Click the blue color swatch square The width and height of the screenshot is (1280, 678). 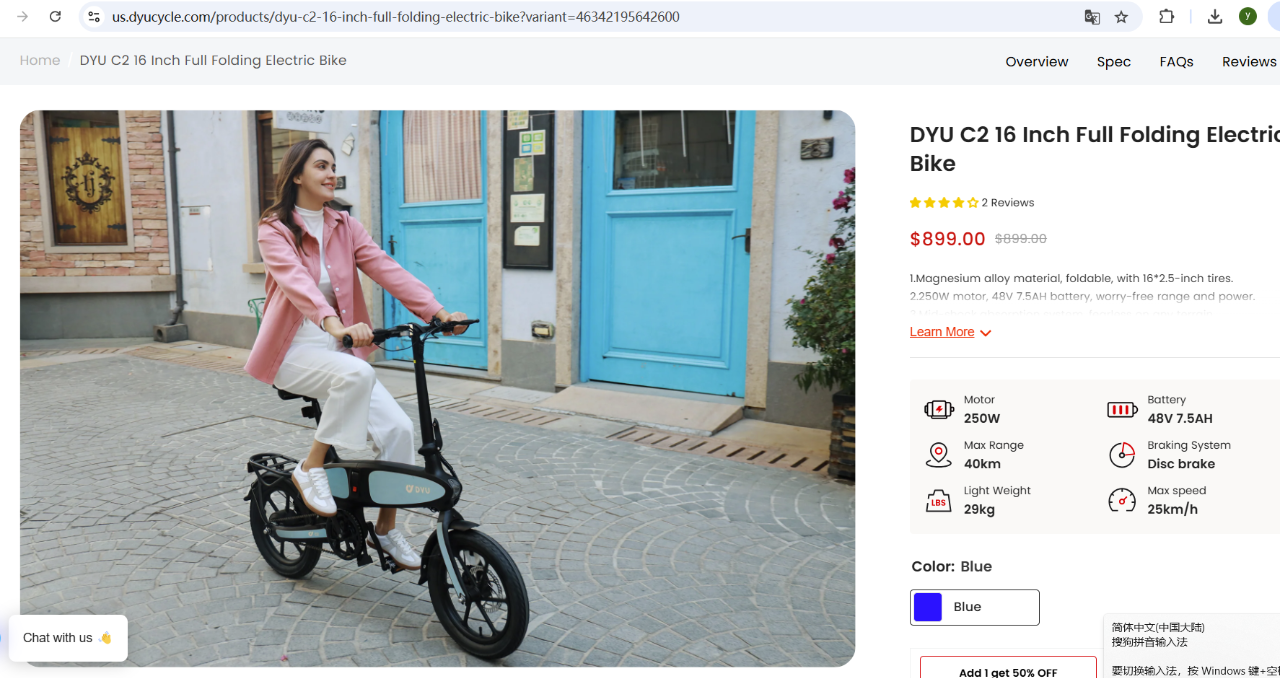click(928, 607)
